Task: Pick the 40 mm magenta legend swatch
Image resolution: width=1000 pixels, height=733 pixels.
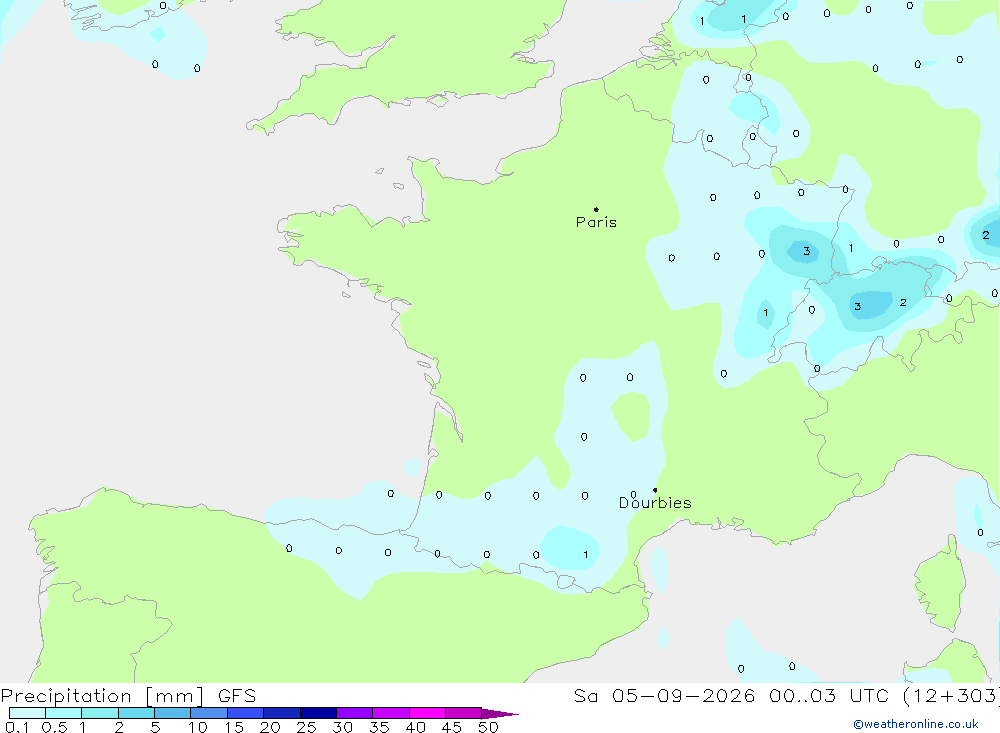Action: (x=427, y=713)
